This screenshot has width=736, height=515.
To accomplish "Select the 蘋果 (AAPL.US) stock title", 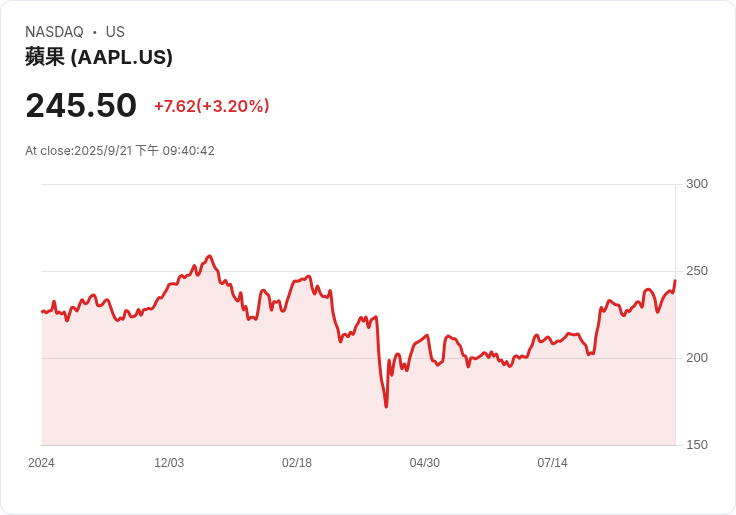I will 99,57.
